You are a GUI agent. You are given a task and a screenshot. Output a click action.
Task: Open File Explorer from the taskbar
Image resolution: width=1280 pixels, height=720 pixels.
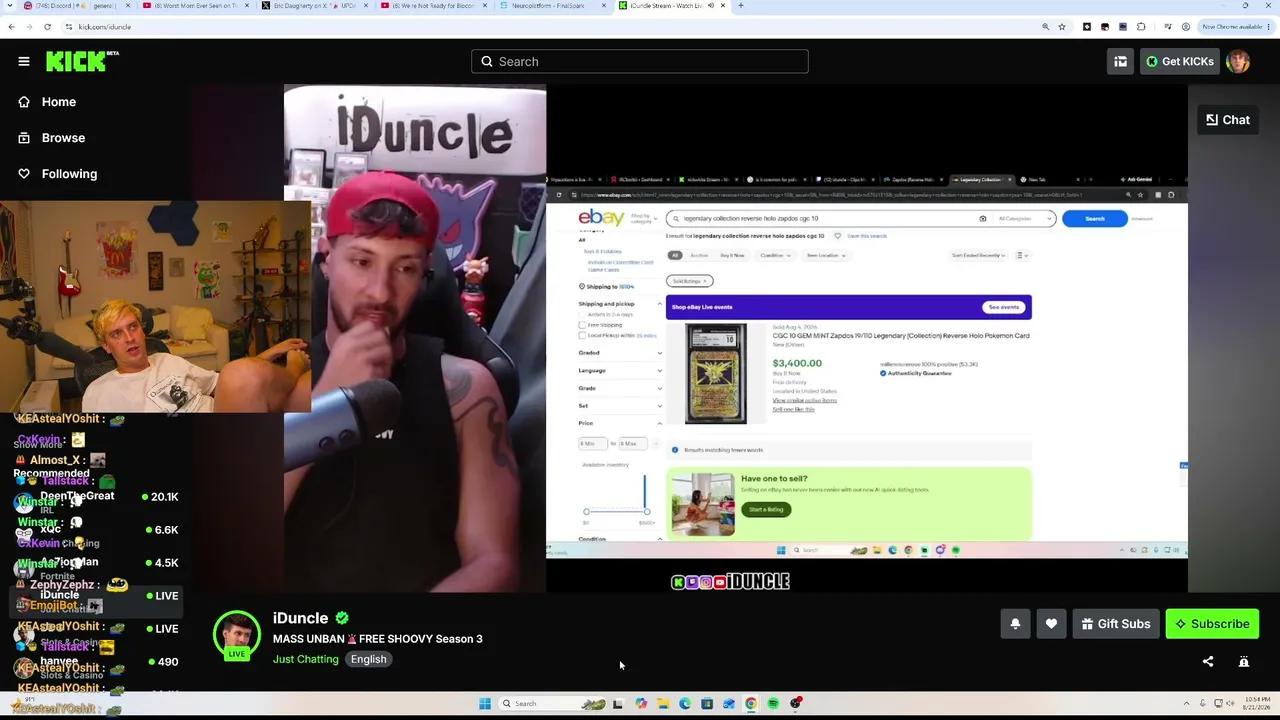tap(662, 704)
